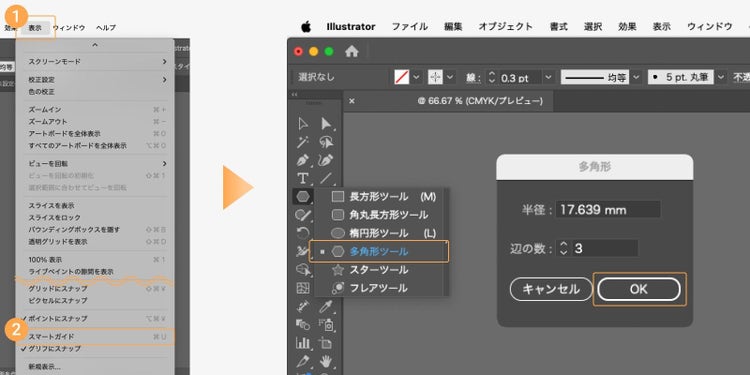Collapse the tools panel with double-arrow
750x375 pixels.
pos(295,95)
